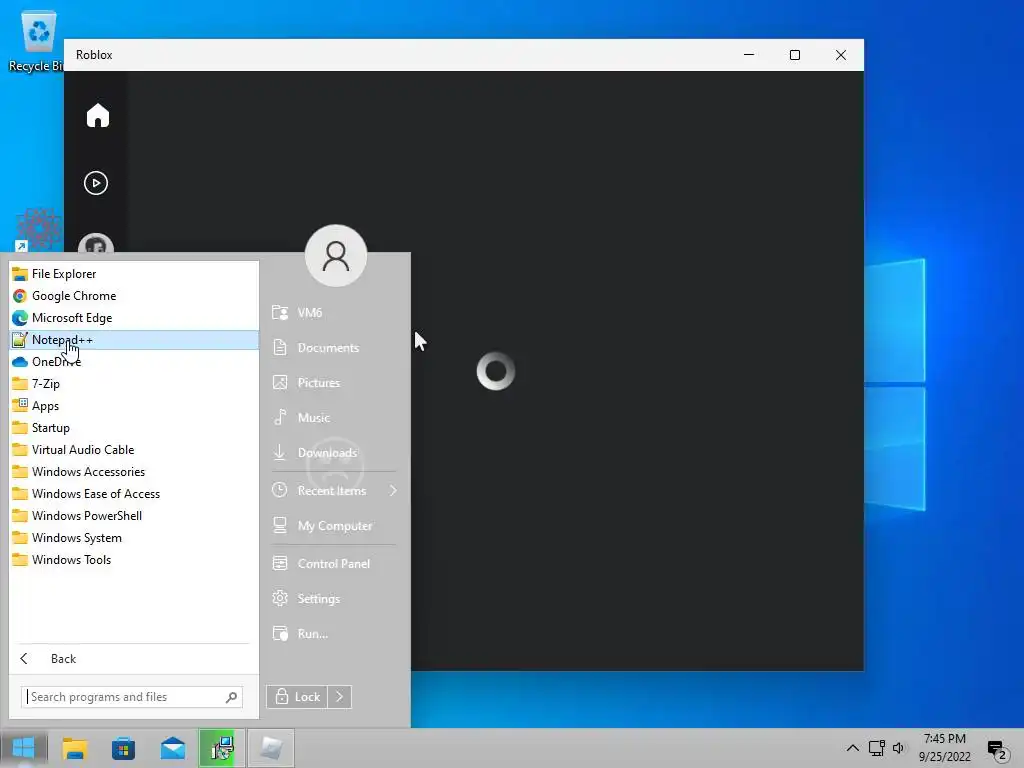Maximize the Roblox window

click(x=795, y=55)
